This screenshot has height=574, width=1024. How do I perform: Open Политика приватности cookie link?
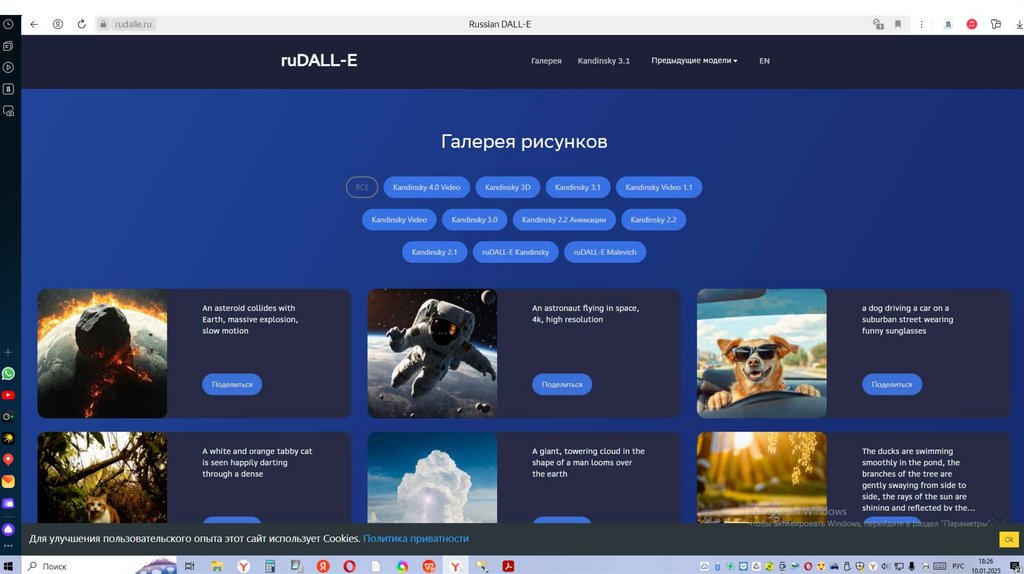click(x=416, y=539)
